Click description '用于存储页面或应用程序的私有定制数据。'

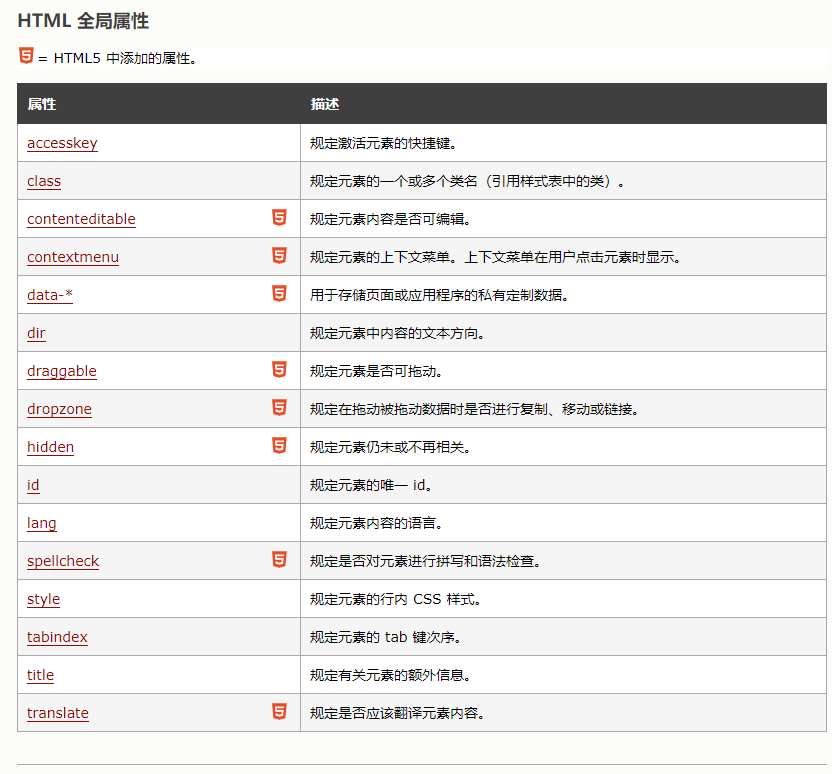pyautogui.click(x=439, y=295)
